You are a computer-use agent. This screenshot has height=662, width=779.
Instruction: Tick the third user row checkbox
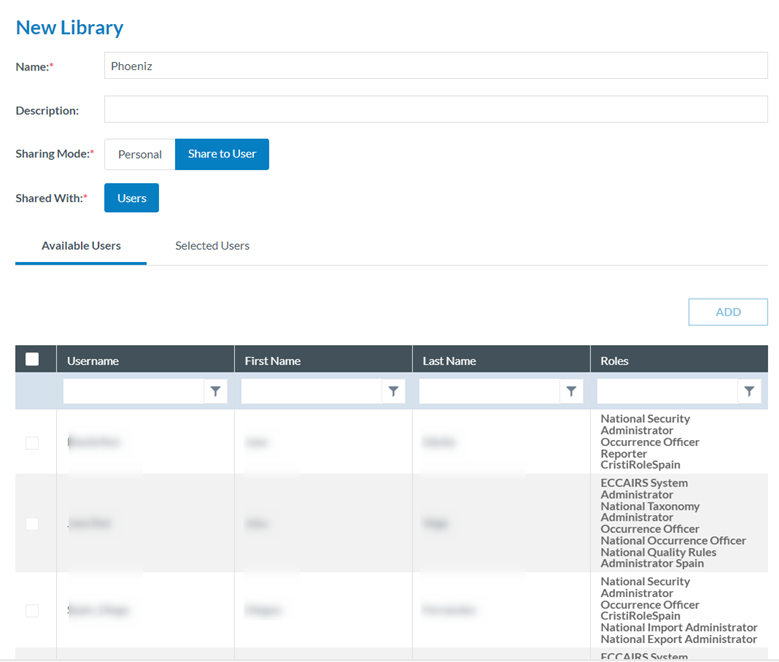click(x=32, y=610)
